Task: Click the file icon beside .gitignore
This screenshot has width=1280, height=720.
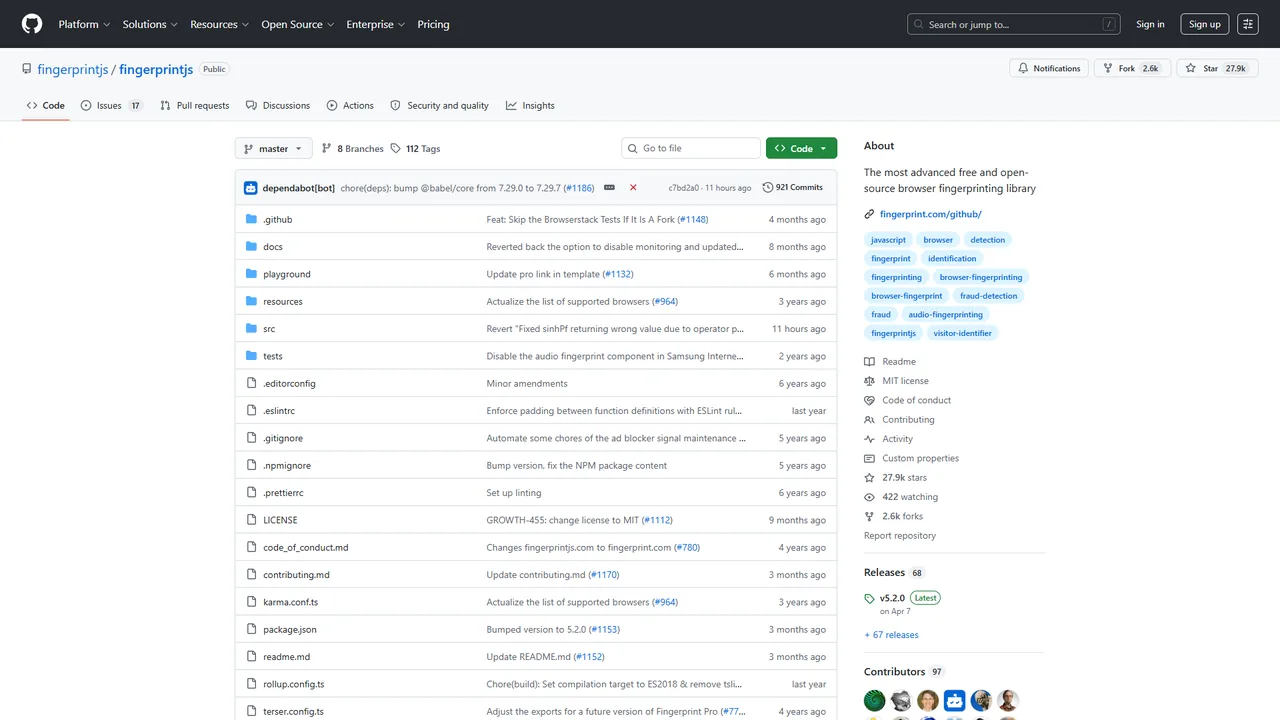Action: coord(252,438)
